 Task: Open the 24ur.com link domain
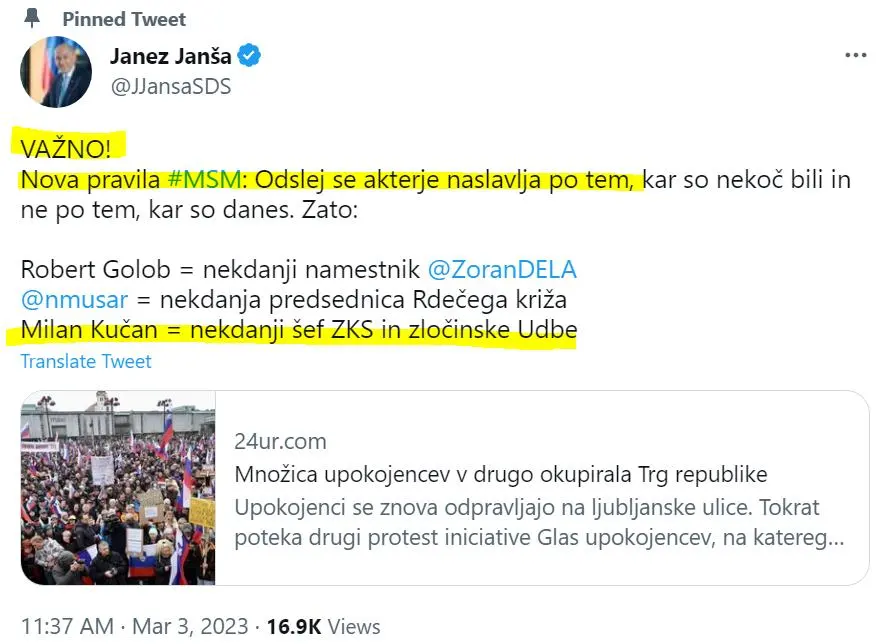coord(280,441)
